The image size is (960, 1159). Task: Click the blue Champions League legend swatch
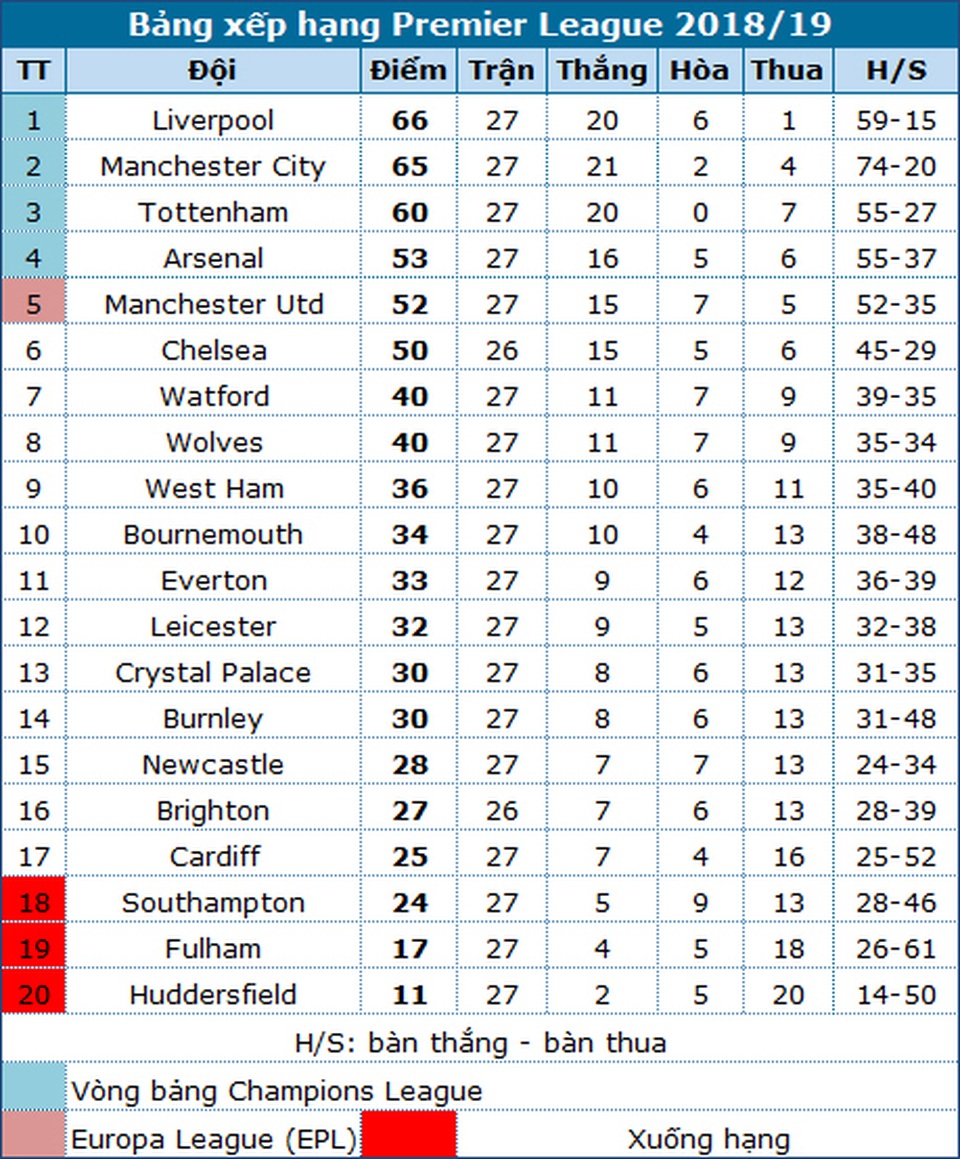tap(33, 1088)
